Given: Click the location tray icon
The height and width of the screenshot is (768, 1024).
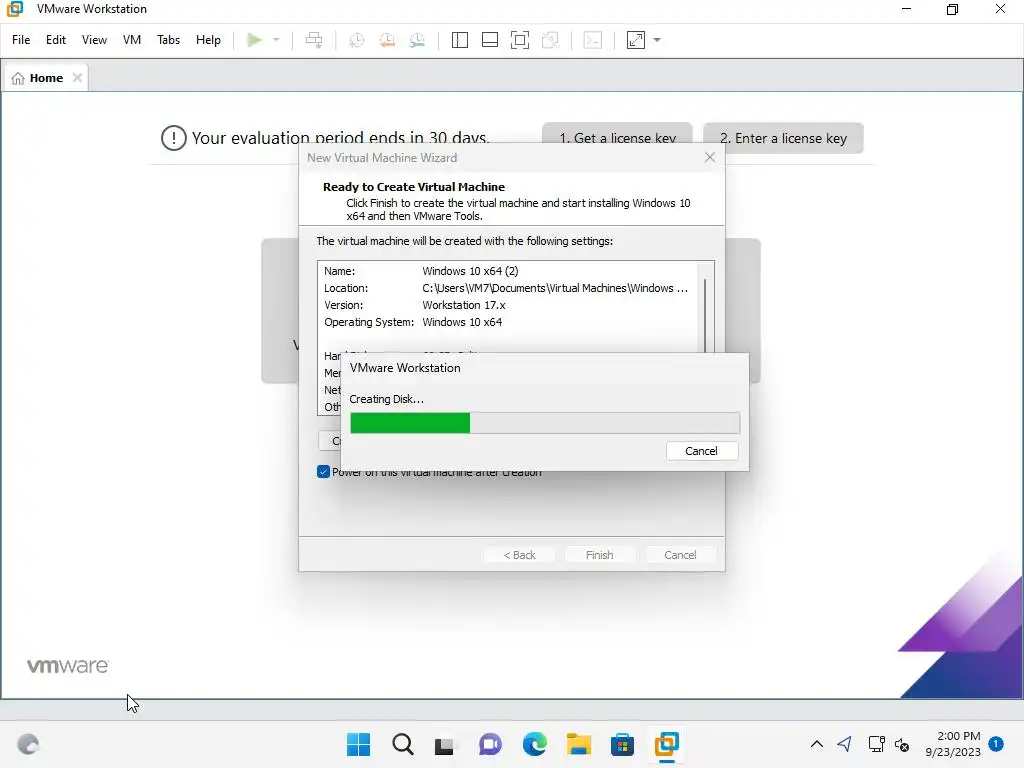Looking at the screenshot, I should 844,744.
